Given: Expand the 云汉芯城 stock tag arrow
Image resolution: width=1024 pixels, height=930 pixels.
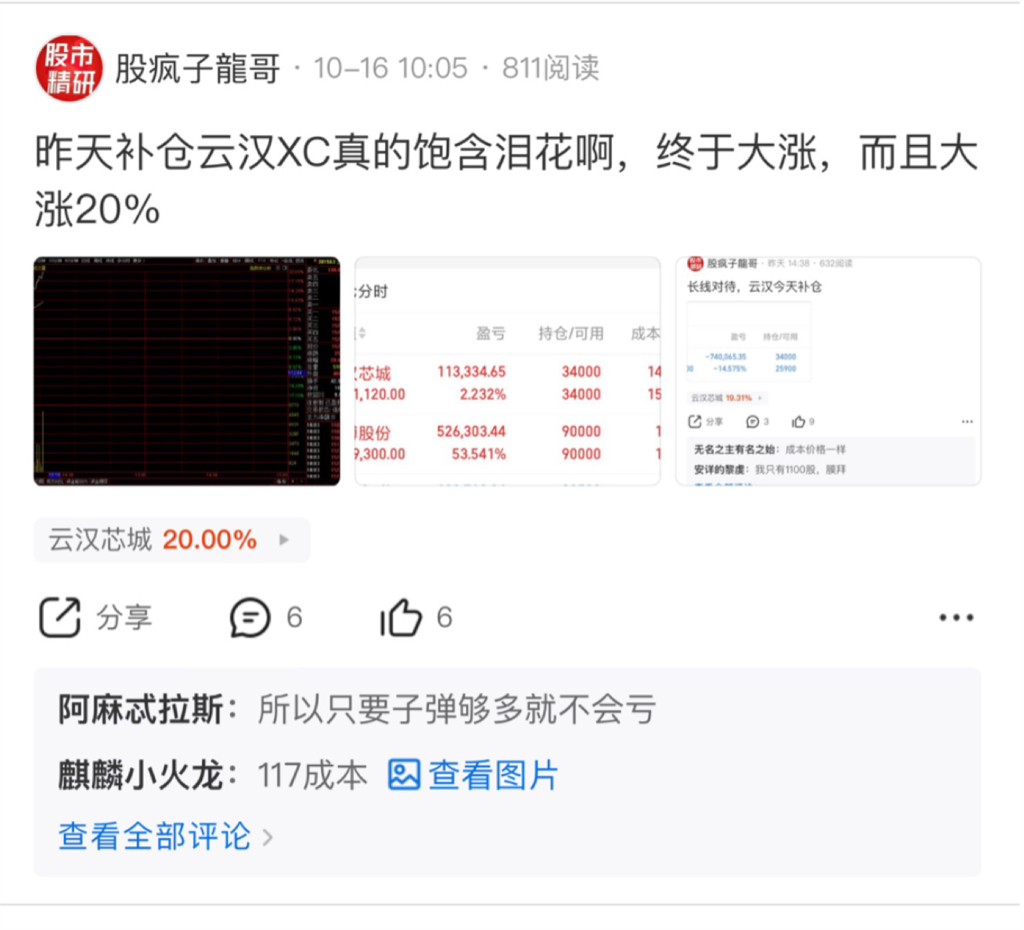Looking at the screenshot, I should pyautogui.click(x=283, y=540).
